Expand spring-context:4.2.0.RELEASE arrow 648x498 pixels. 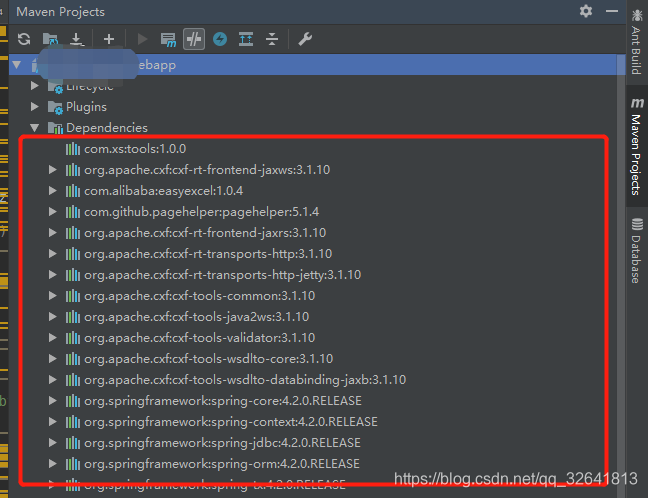pos(52,422)
